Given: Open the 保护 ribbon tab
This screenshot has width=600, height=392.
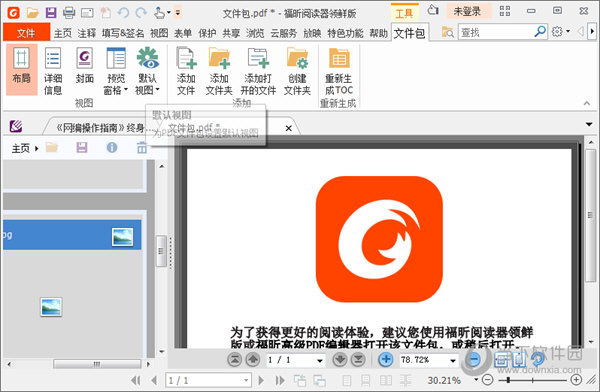Looking at the screenshot, I should [x=207, y=33].
